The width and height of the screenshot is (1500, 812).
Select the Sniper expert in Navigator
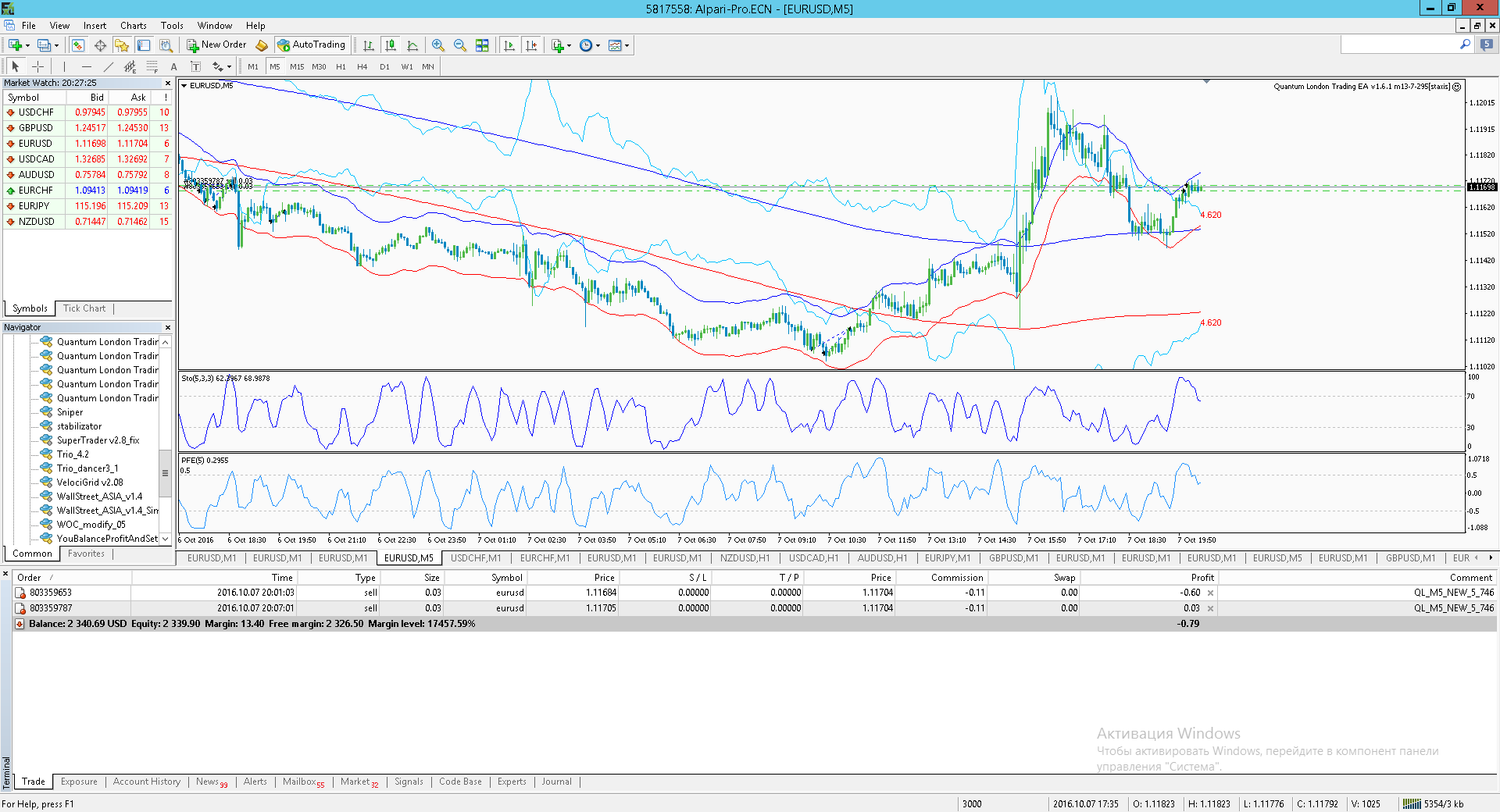70,412
